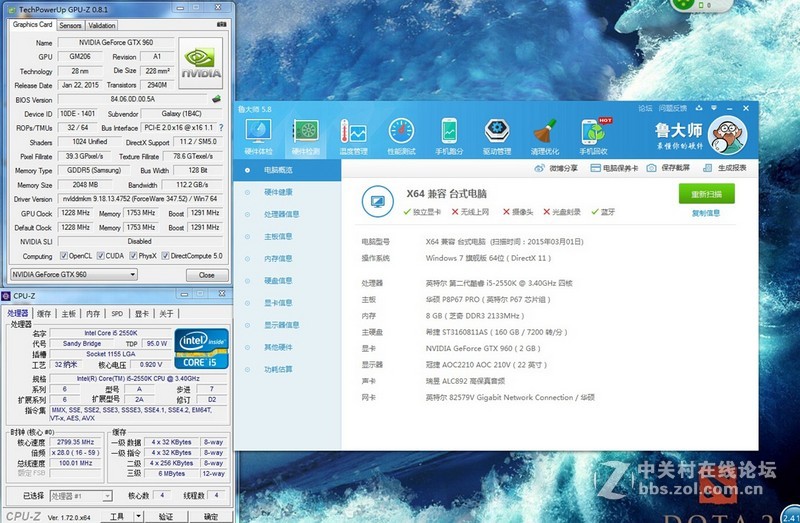Switch to 缓存 cache tab in CPU-Z
800x523 pixels.
[44, 314]
